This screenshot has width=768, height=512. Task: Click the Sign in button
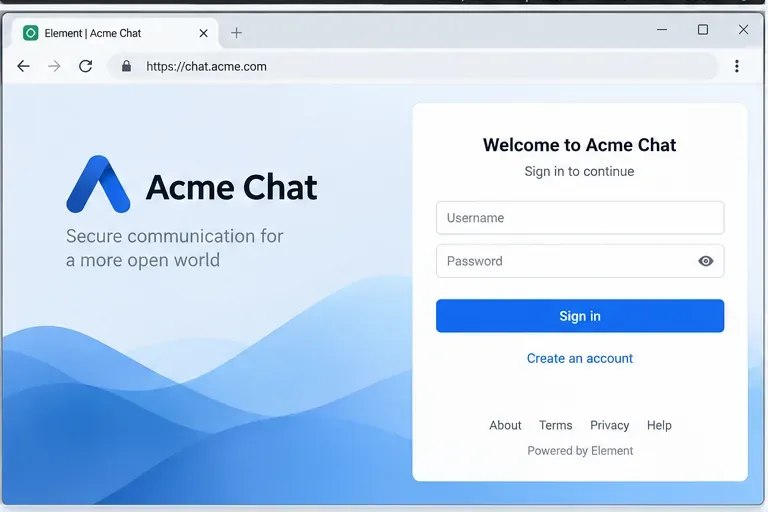pos(580,316)
